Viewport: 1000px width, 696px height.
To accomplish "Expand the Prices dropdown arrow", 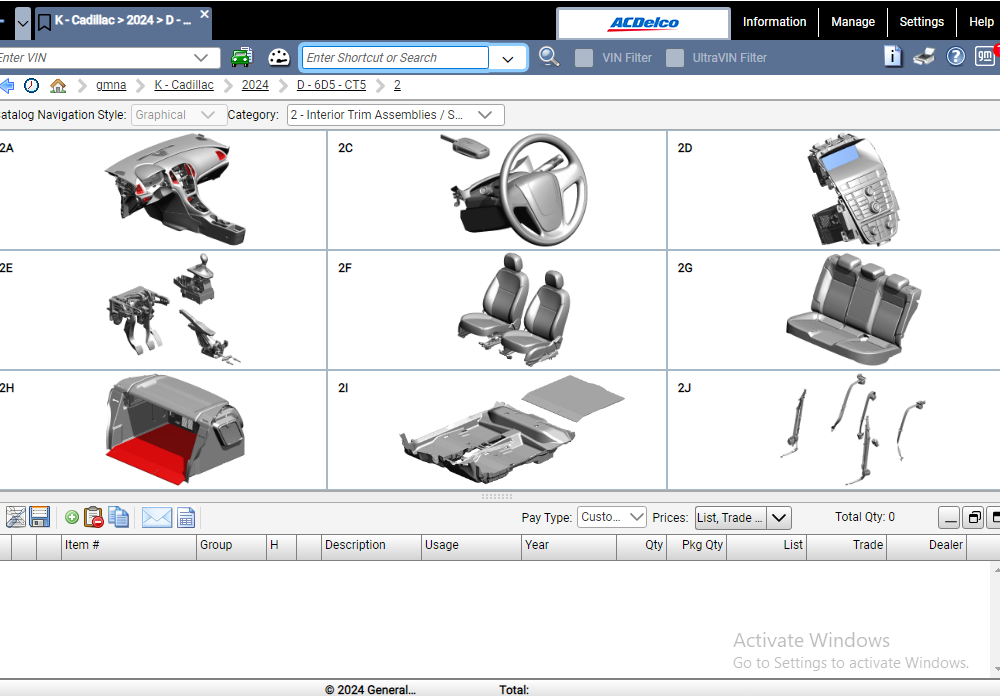I will coord(779,517).
